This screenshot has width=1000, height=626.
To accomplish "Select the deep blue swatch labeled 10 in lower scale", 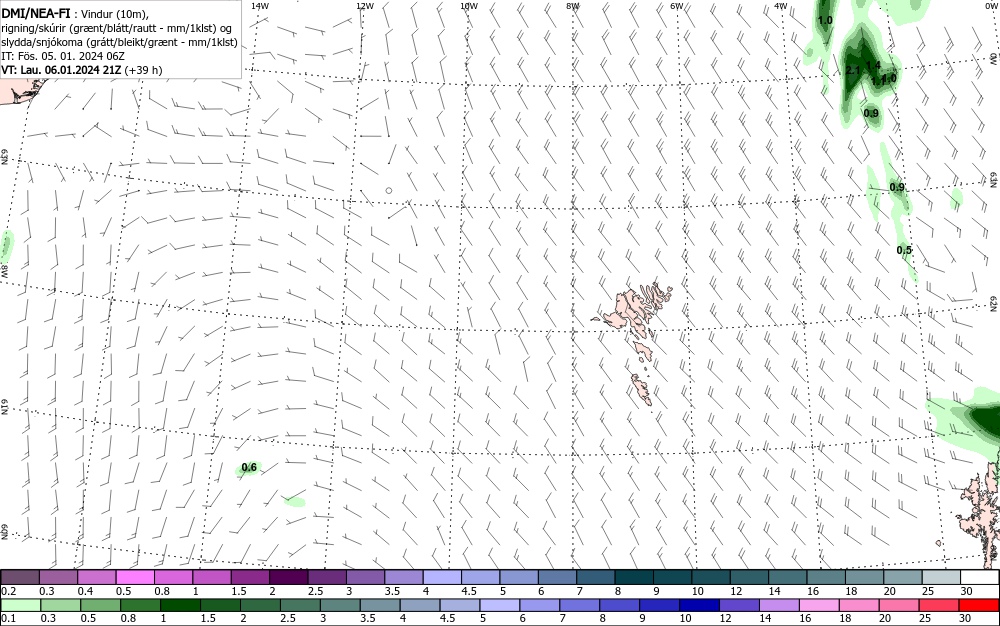I will tap(700, 605).
